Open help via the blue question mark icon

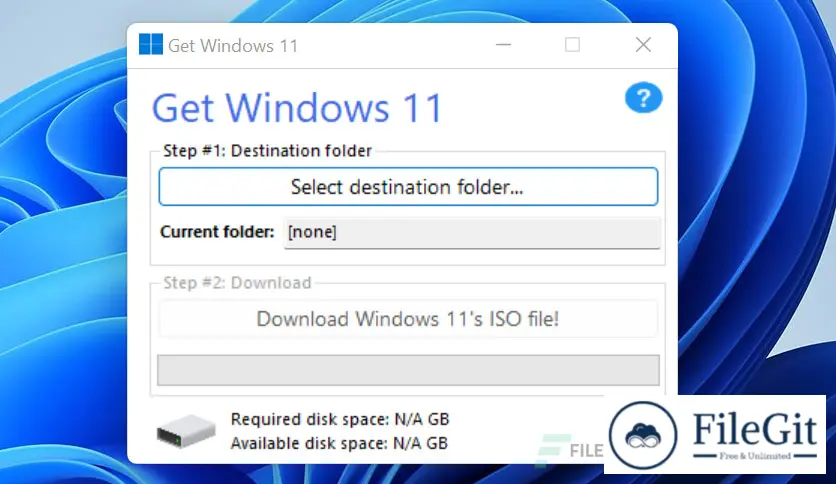(x=644, y=98)
